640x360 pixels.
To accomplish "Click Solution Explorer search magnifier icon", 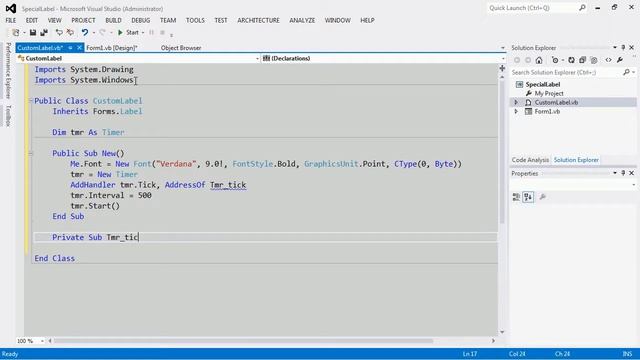I will tap(627, 72).
